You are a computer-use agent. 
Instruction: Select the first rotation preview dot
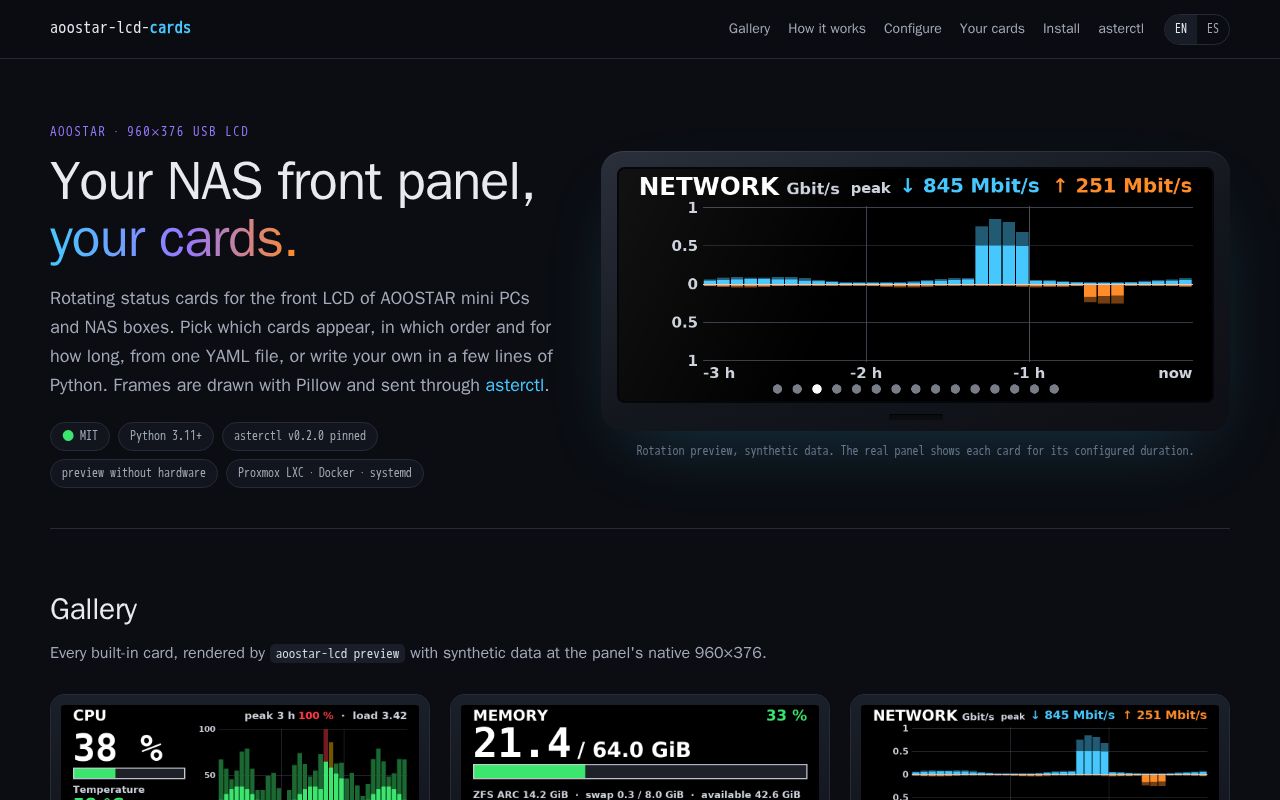click(777, 389)
